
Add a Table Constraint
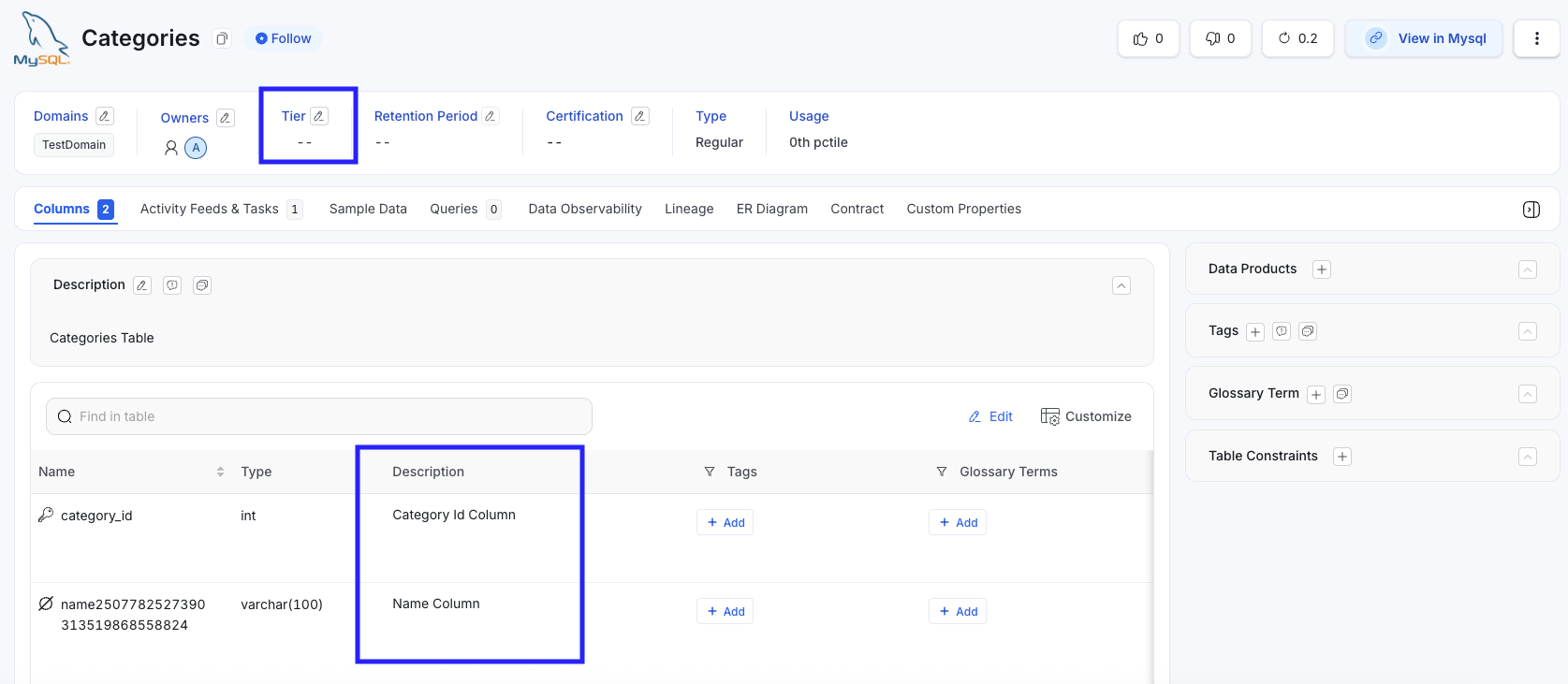(x=1342, y=457)
